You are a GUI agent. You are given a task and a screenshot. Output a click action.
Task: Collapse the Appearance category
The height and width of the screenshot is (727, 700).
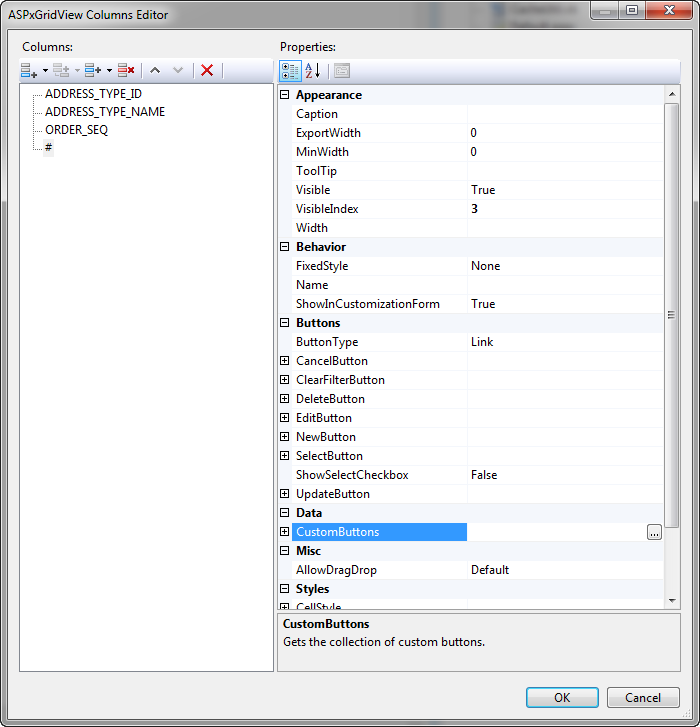click(285, 95)
